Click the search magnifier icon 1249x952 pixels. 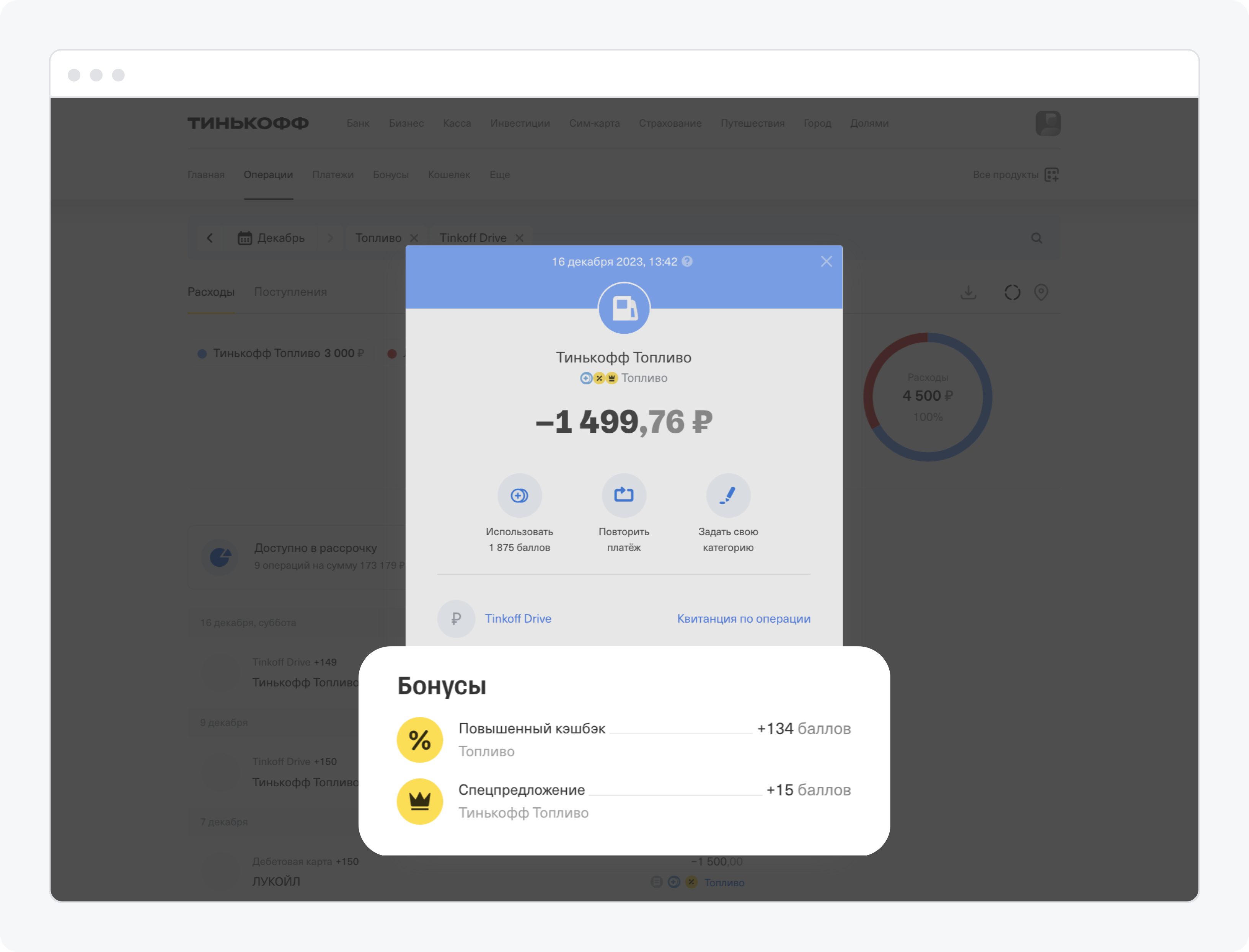click(x=1037, y=238)
